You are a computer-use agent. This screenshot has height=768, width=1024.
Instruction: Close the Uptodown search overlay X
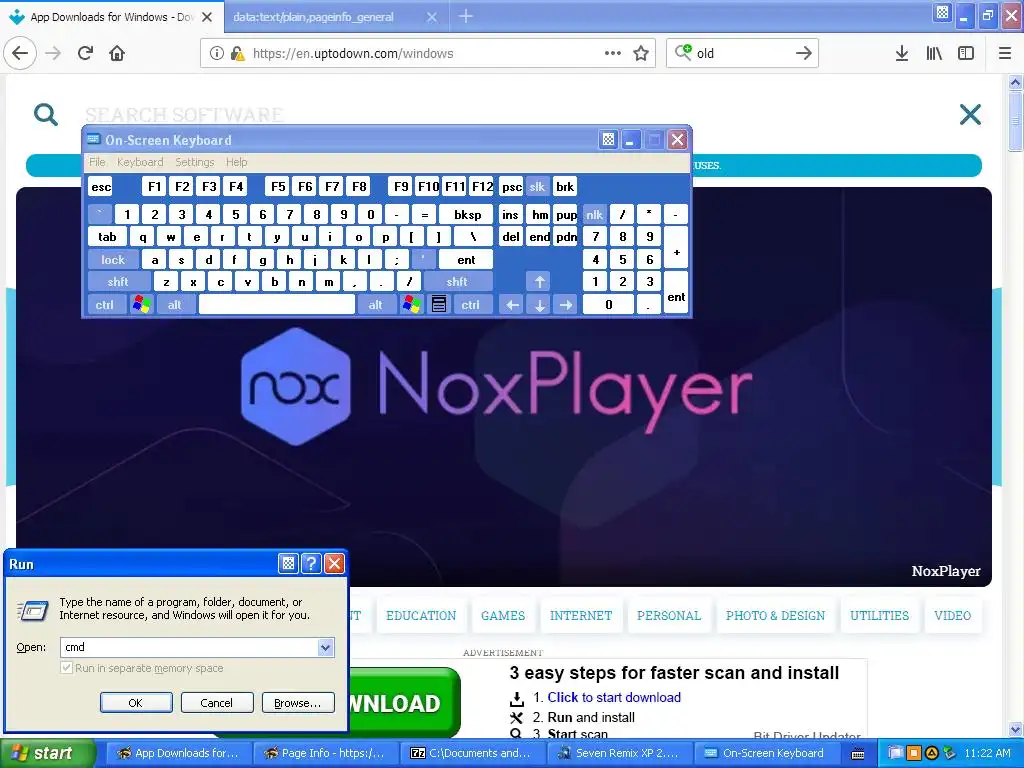970,114
